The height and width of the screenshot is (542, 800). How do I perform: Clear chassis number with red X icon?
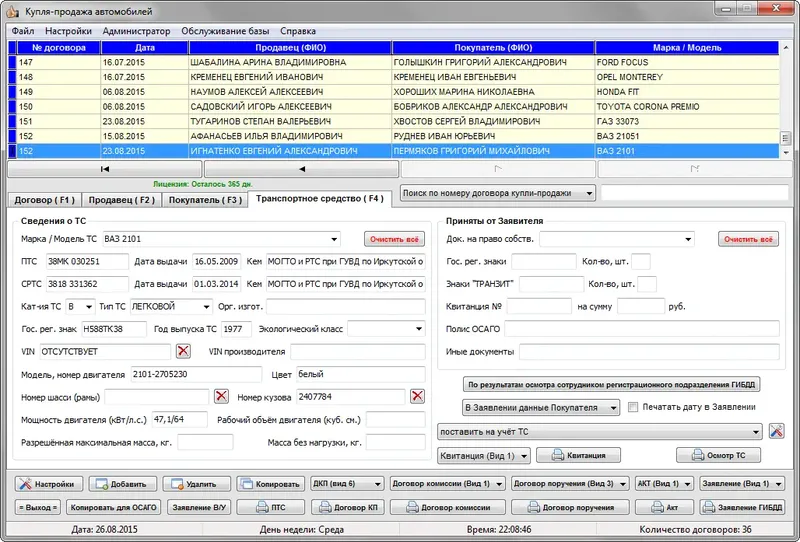tap(221, 397)
